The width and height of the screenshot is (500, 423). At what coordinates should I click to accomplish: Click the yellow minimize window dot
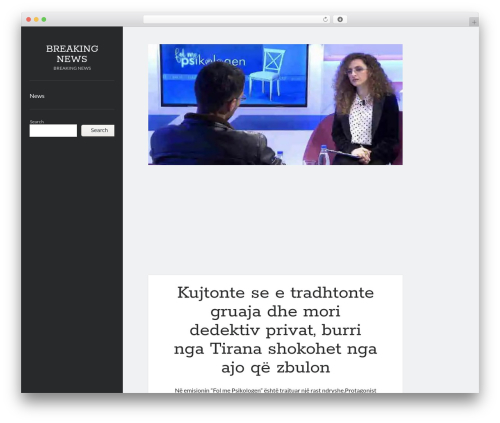[x=36, y=20]
